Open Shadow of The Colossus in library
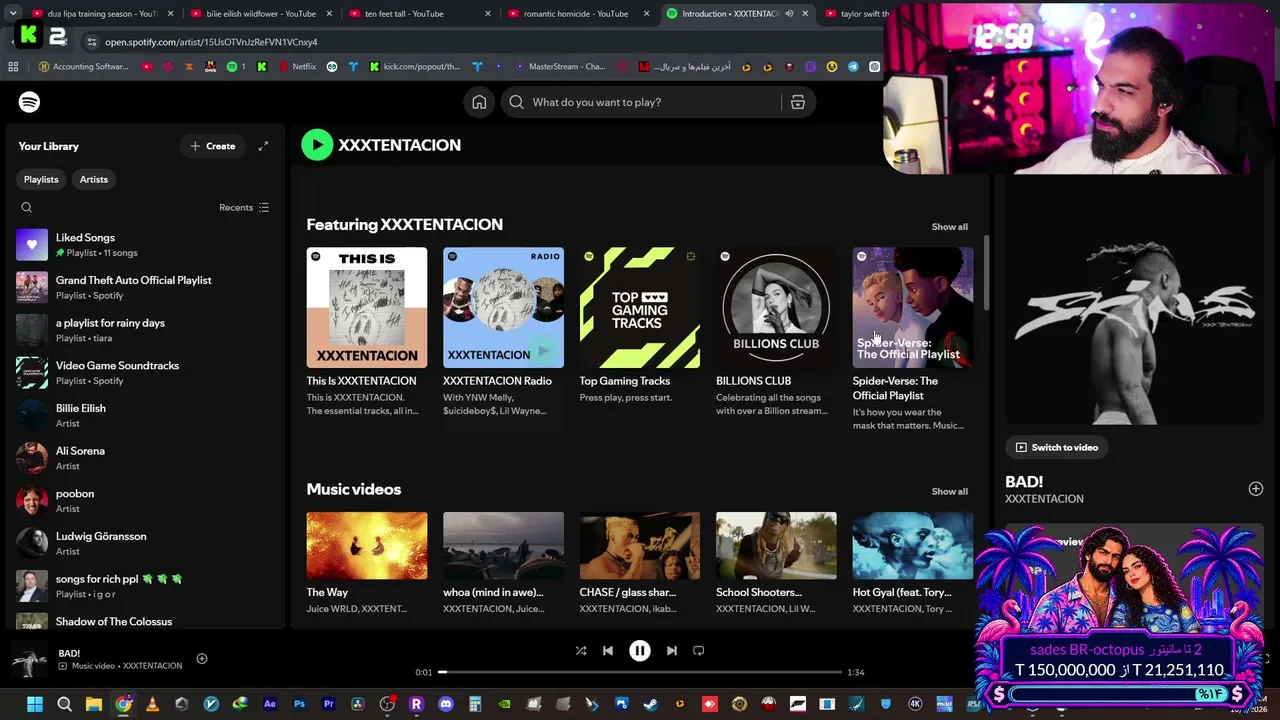The height and width of the screenshot is (720, 1280). click(145, 621)
